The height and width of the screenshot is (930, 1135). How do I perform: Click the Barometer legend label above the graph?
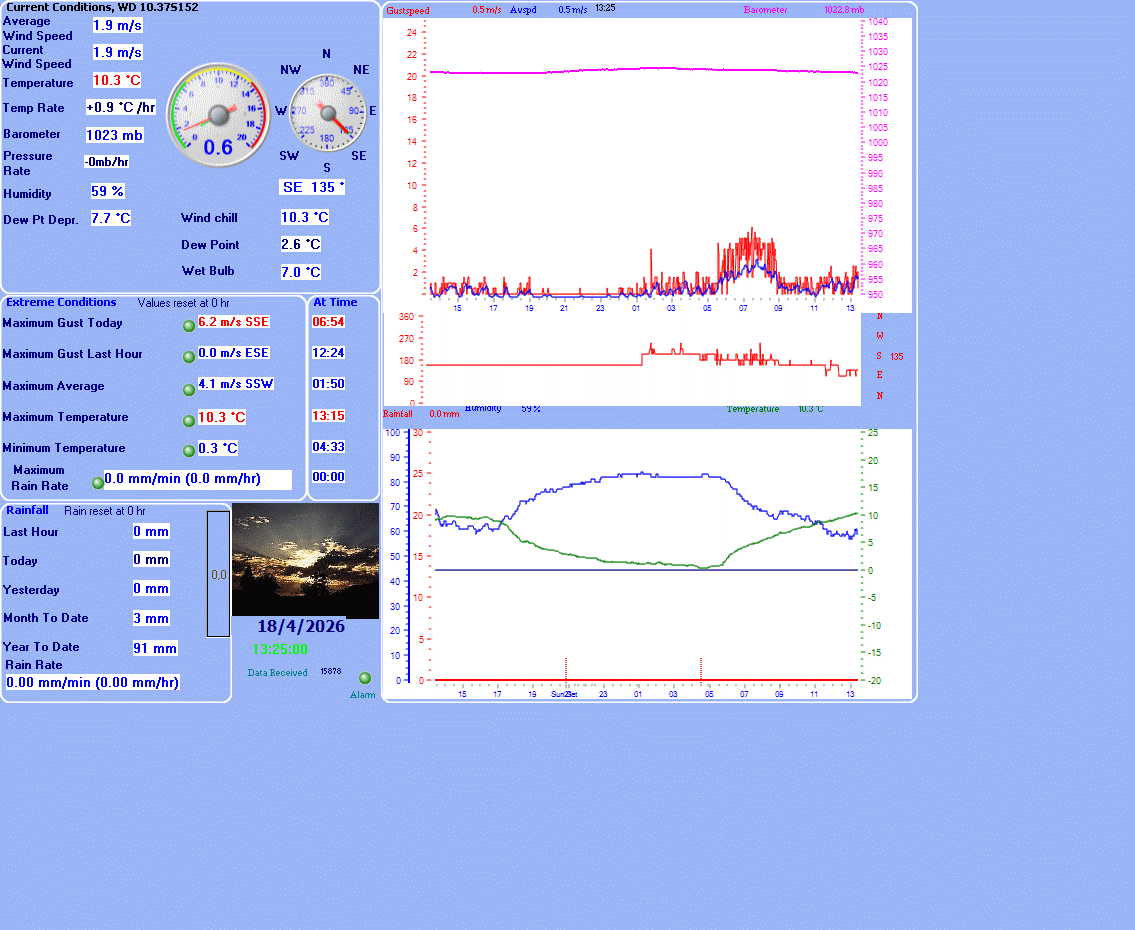765,10
